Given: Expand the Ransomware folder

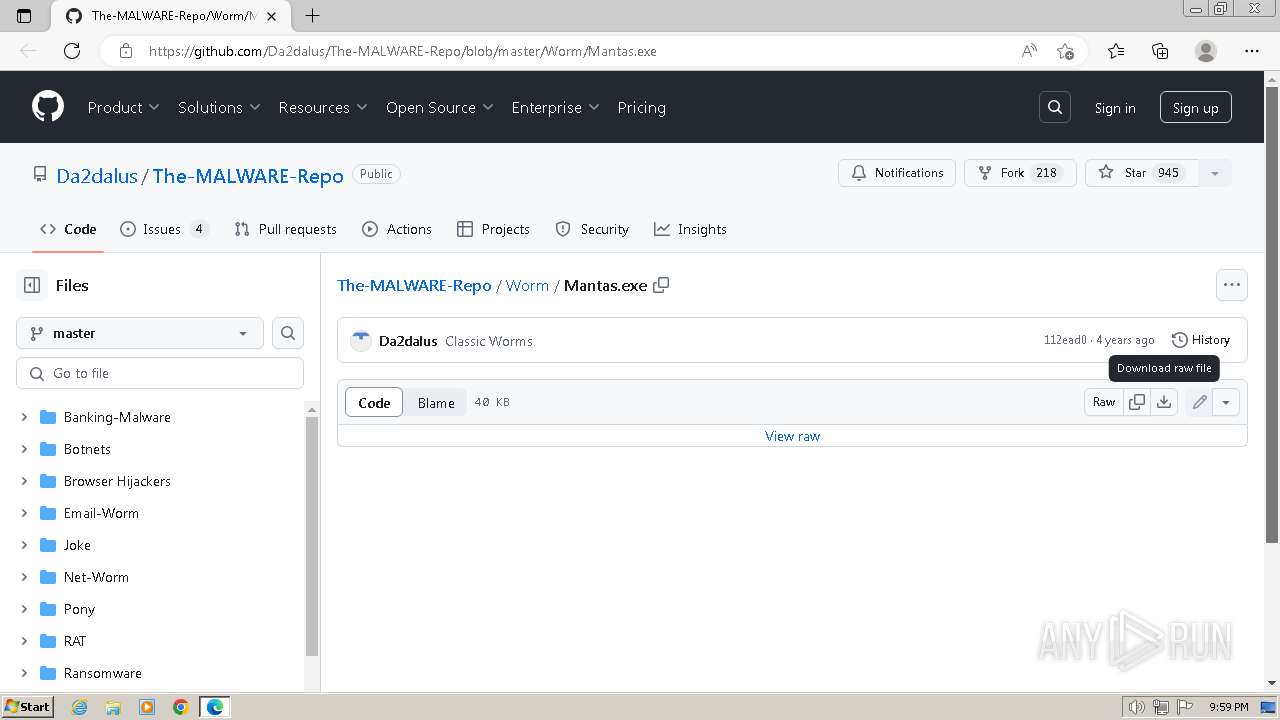Looking at the screenshot, I should click(x=24, y=673).
